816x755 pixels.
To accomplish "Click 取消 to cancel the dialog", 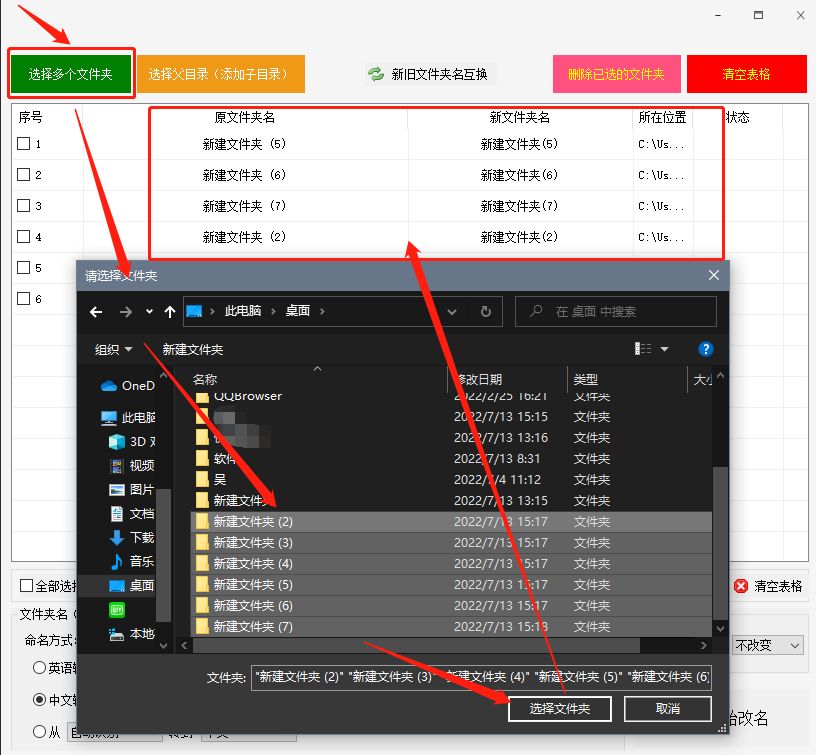I will [x=668, y=709].
